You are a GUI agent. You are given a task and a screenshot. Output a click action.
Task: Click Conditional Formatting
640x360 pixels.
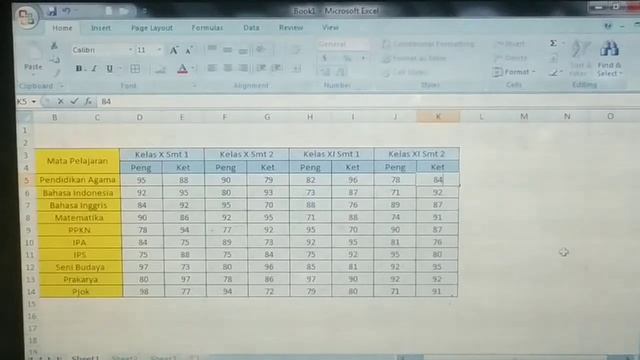click(x=428, y=44)
